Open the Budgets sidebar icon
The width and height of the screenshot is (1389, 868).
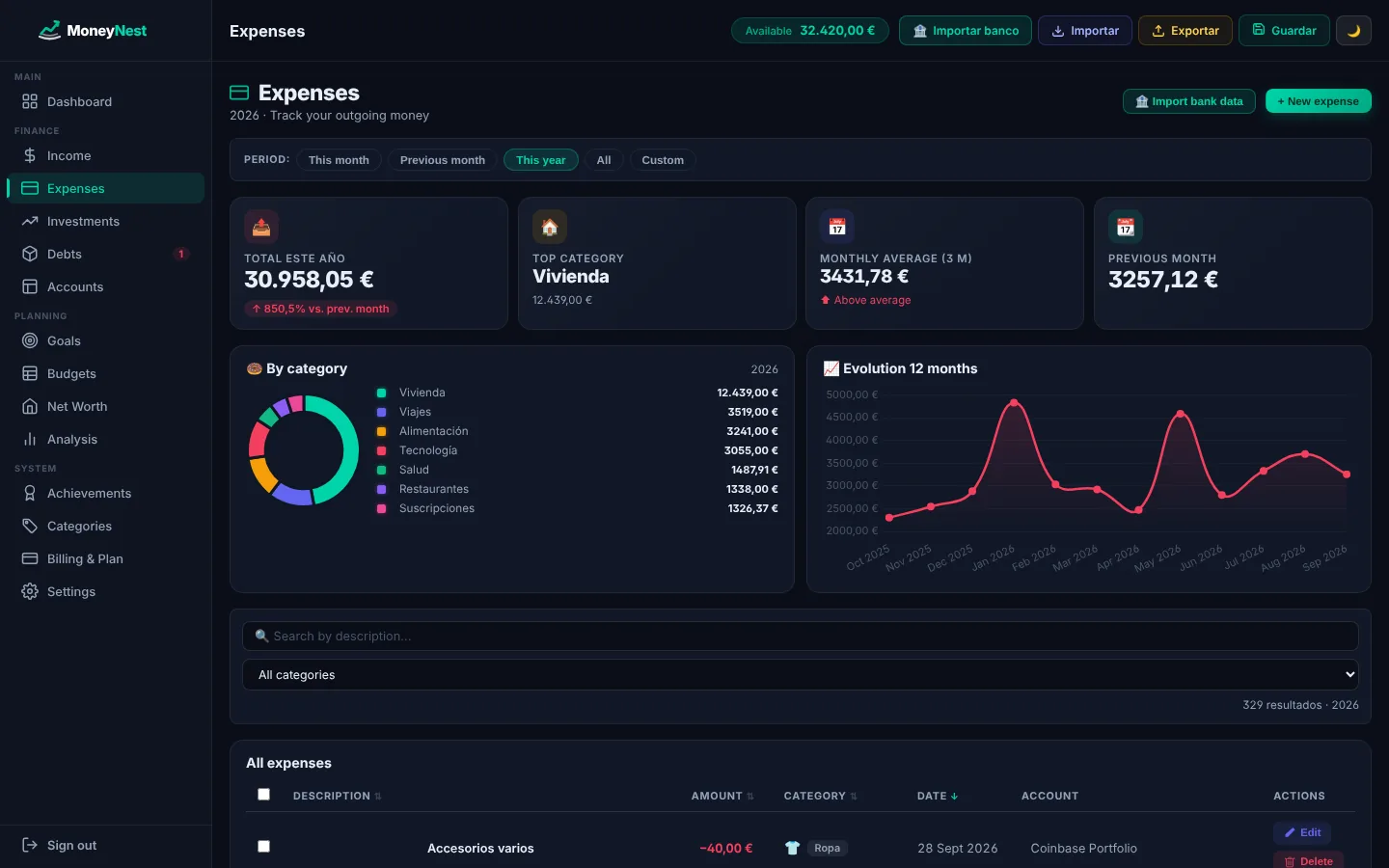pyautogui.click(x=30, y=373)
